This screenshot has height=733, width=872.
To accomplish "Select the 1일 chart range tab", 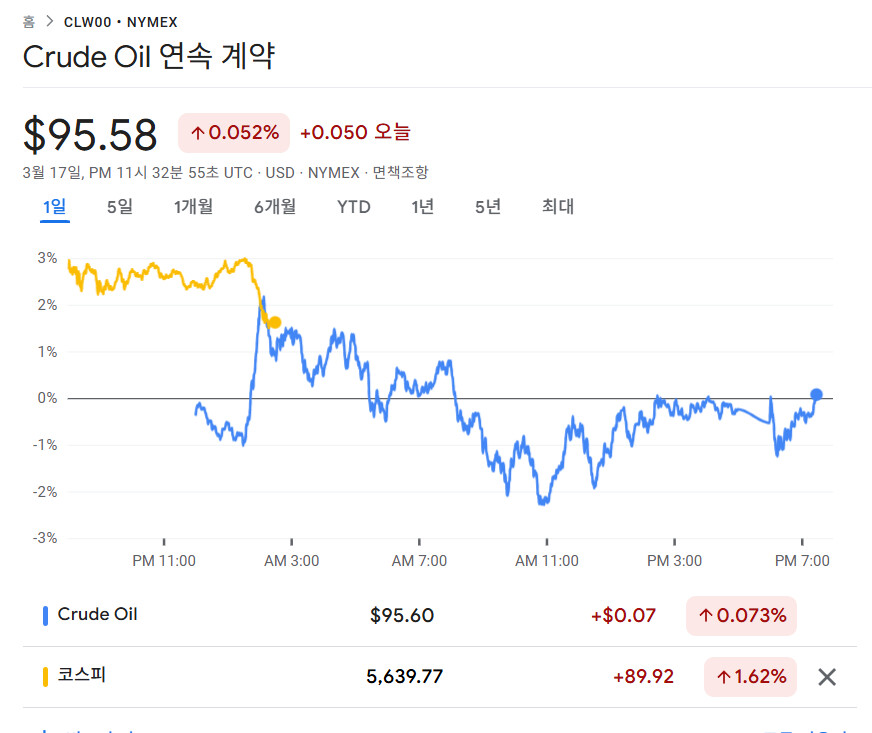I will pyautogui.click(x=54, y=207).
